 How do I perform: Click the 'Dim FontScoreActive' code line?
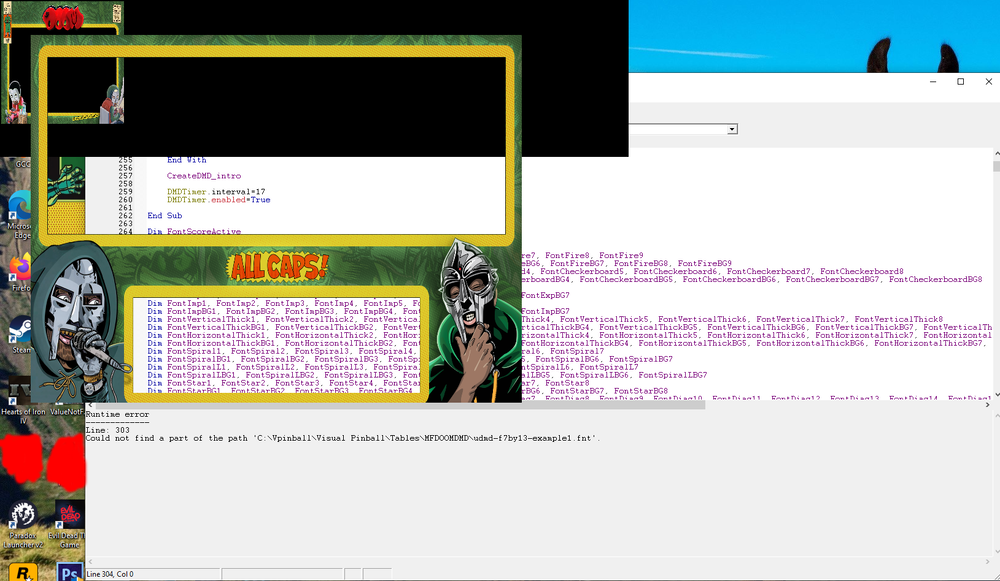click(194, 232)
